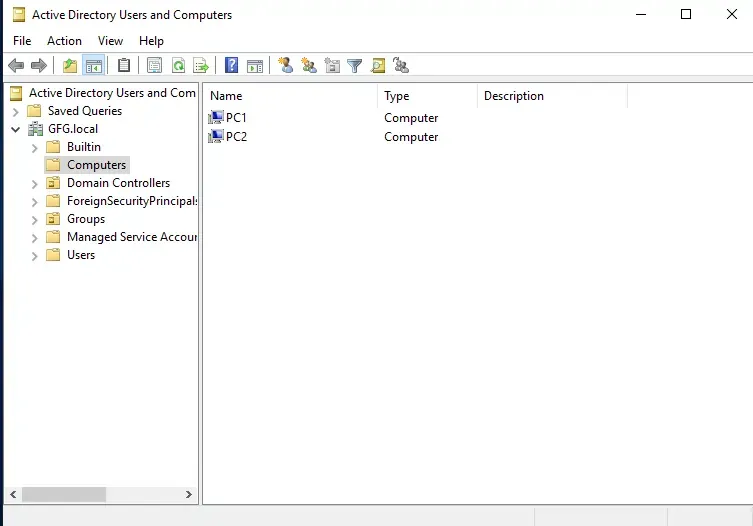
Task: Select the Builtin tree item
Action: click(84, 147)
